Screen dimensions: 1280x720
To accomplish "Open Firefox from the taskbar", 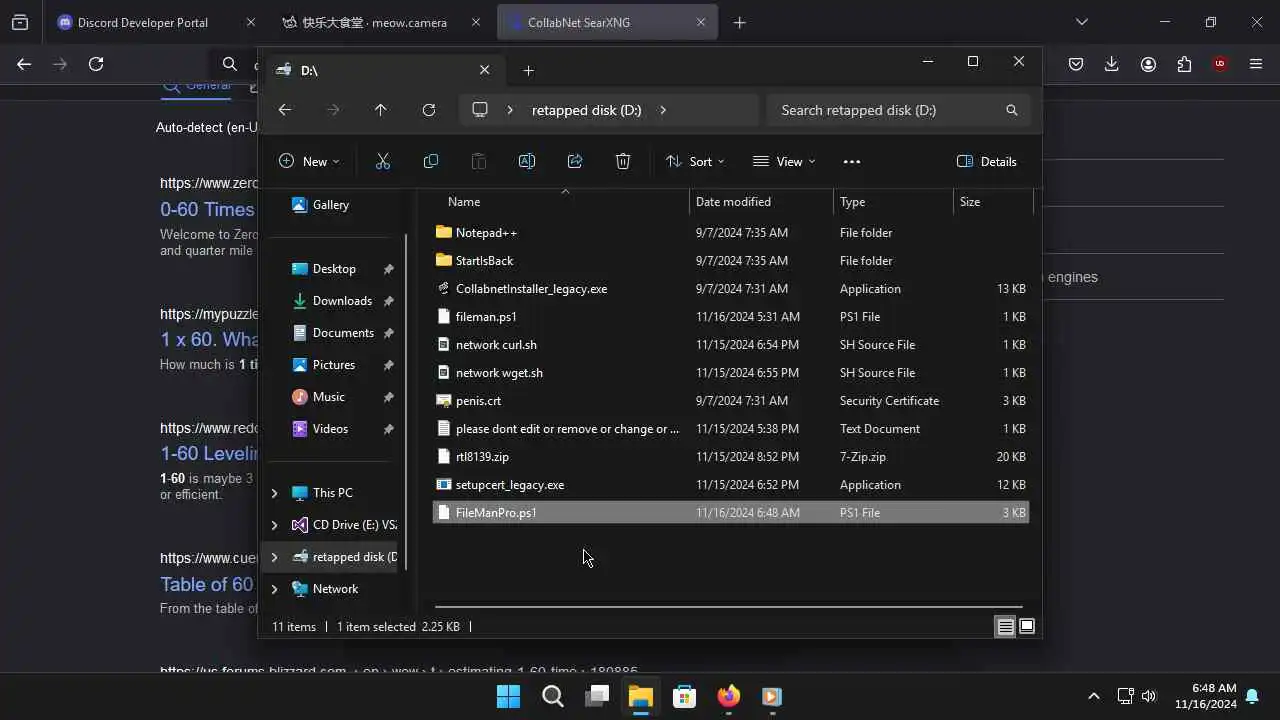I will [x=729, y=696].
